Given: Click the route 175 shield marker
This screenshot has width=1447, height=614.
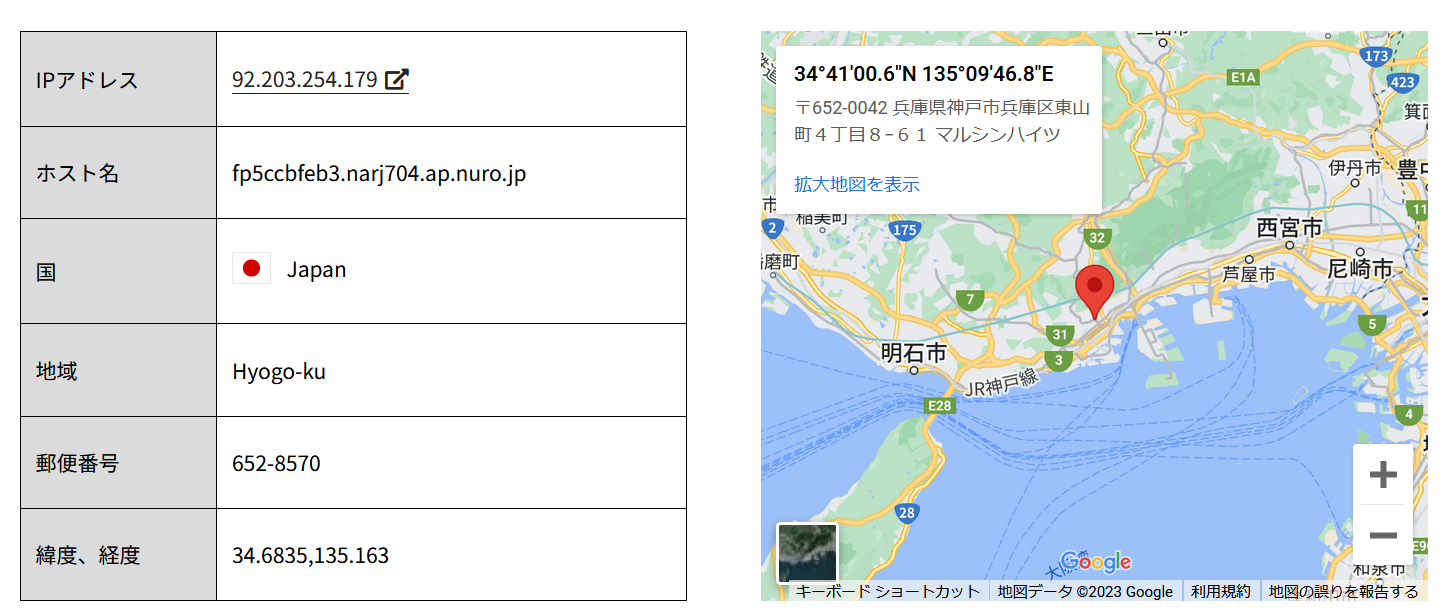Looking at the screenshot, I should (904, 230).
